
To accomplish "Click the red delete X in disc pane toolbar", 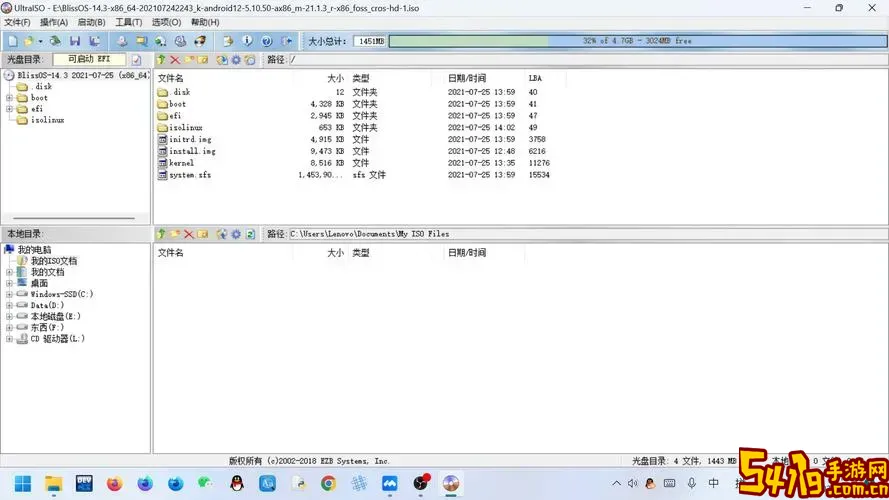I will pyautogui.click(x=175, y=60).
